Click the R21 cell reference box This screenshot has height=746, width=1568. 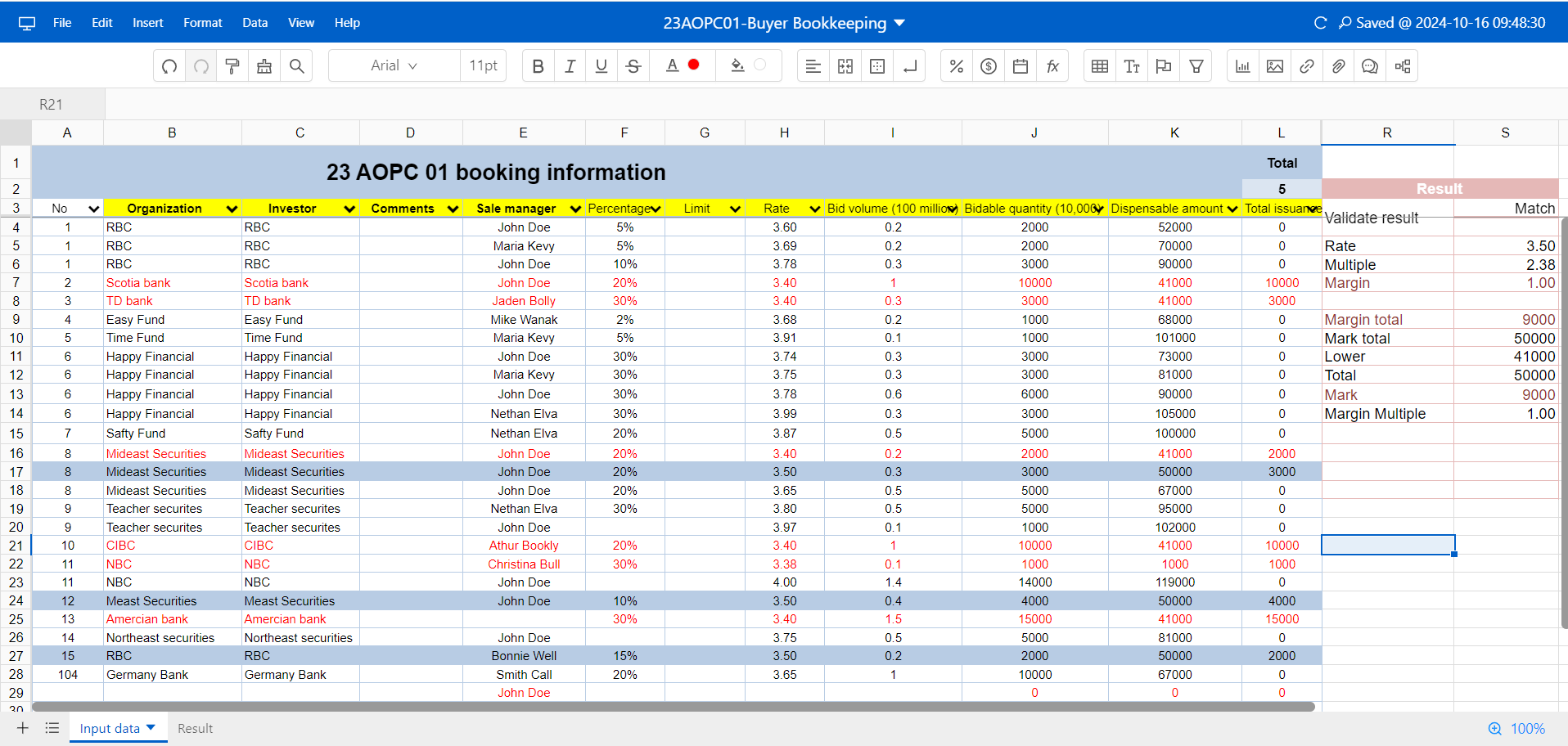[x=52, y=105]
